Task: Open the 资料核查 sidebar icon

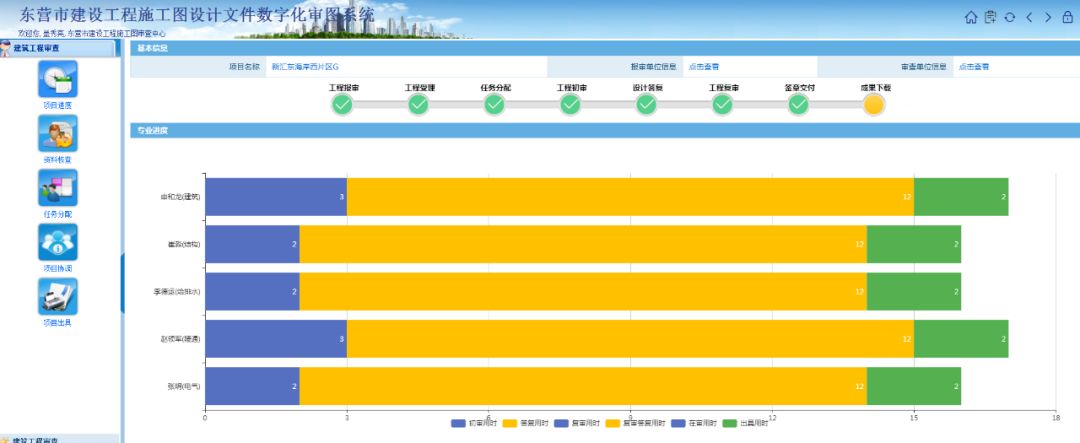Action: point(57,134)
